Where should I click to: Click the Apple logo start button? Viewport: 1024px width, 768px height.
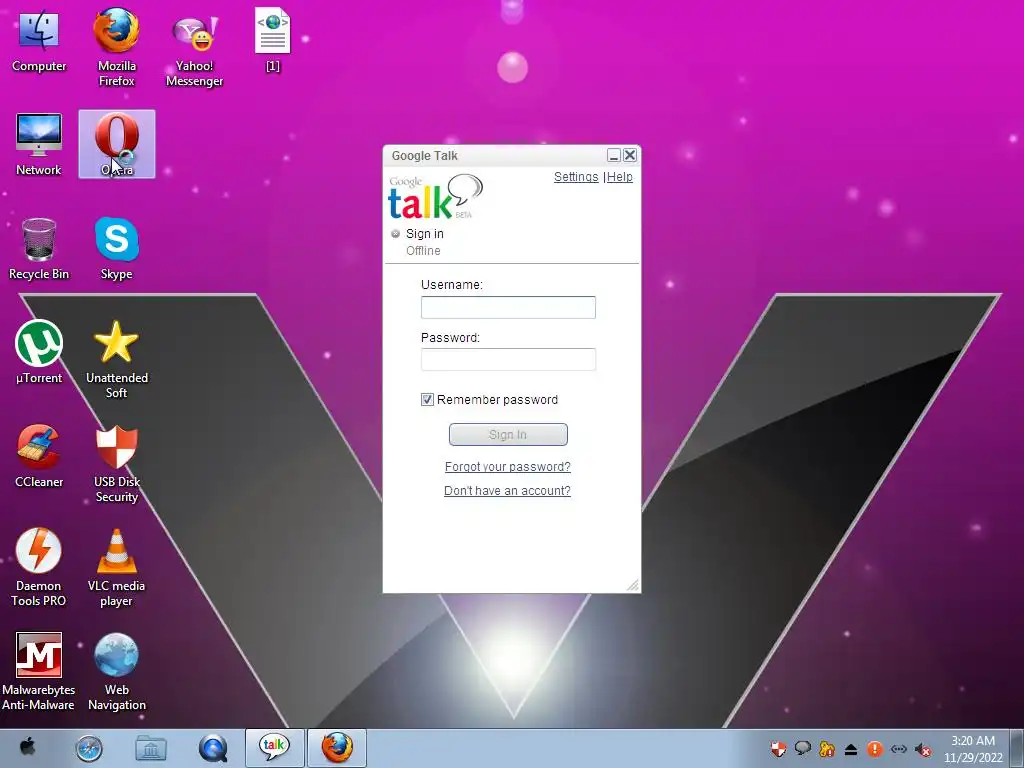pos(27,747)
